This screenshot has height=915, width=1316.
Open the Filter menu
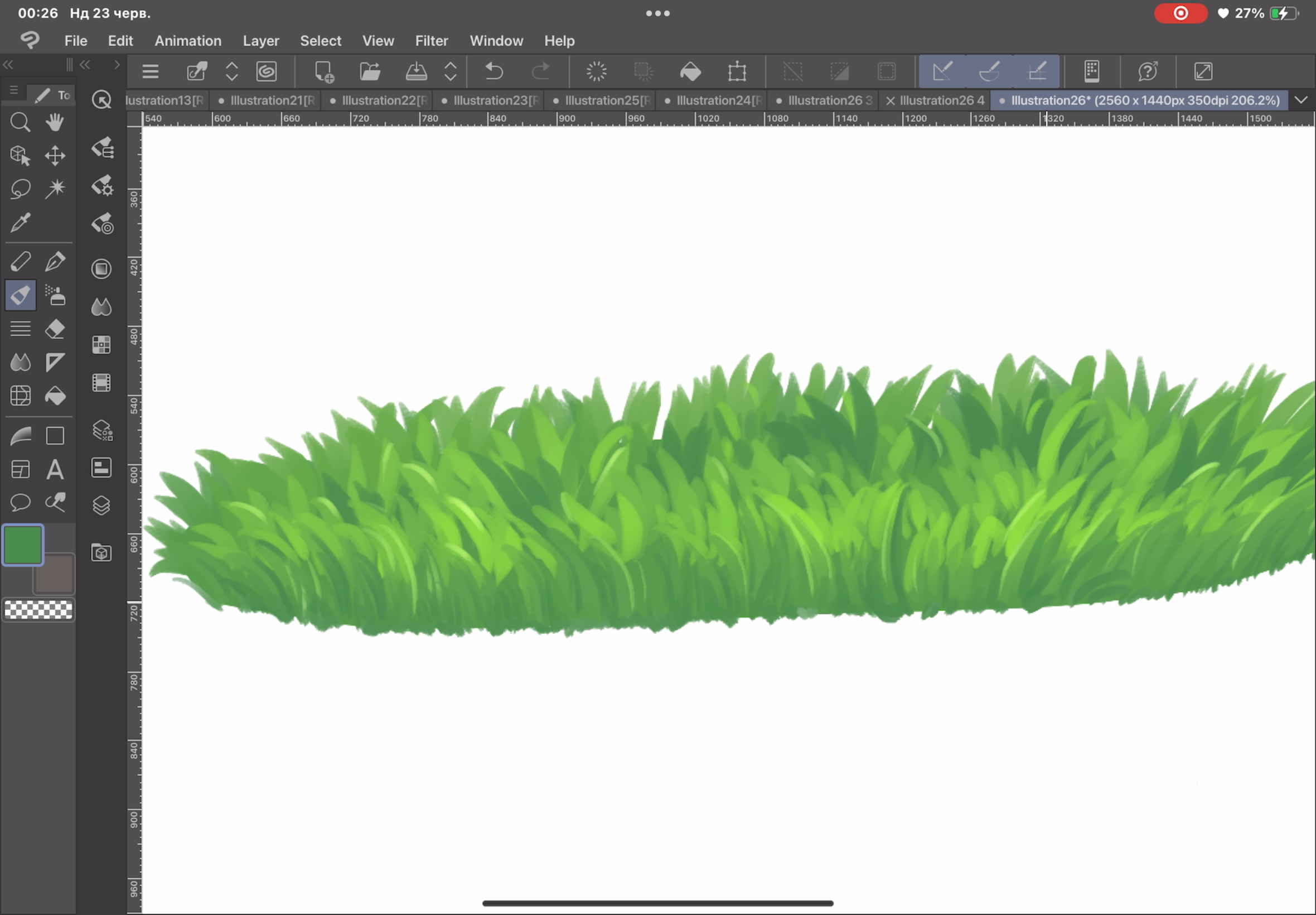(431, 41)
